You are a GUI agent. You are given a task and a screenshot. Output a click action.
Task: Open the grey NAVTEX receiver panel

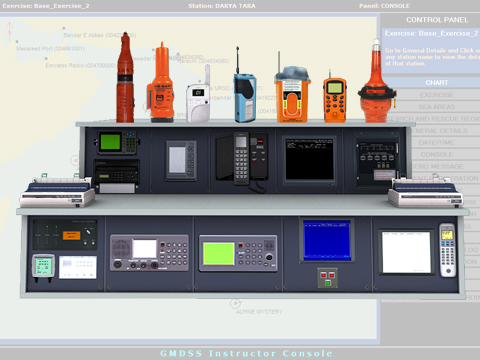[181, 160]
